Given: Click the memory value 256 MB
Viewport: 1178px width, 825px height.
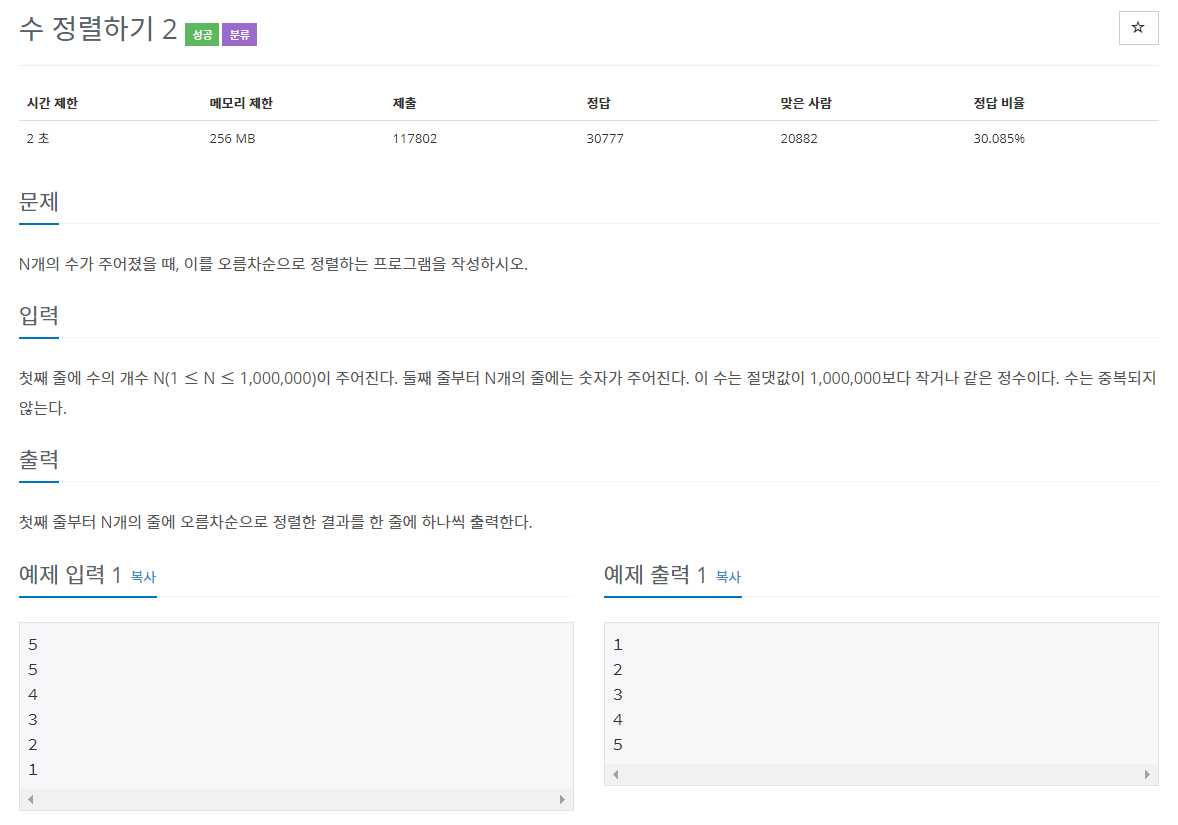Looking at the screenshot, I should pyautogui.click(x=232, y=138).
